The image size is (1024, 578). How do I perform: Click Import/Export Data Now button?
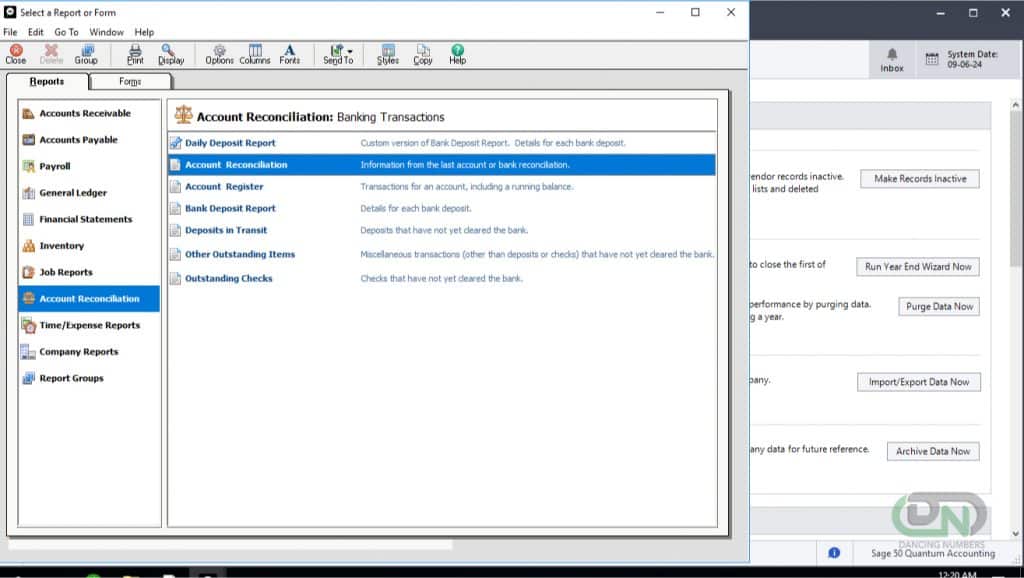tap(919, 382)
